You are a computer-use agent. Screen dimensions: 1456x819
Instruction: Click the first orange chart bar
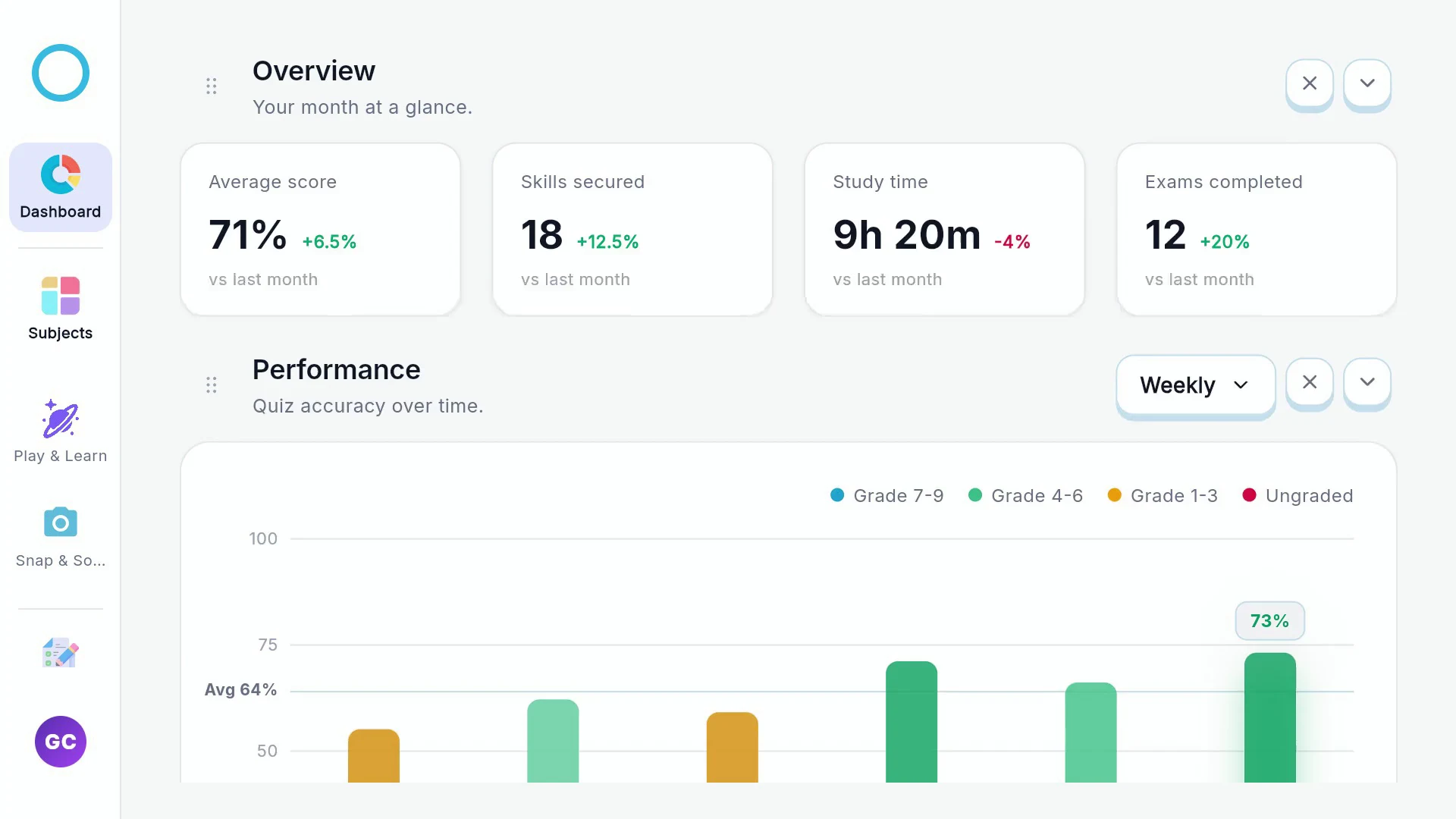point(374,756)
